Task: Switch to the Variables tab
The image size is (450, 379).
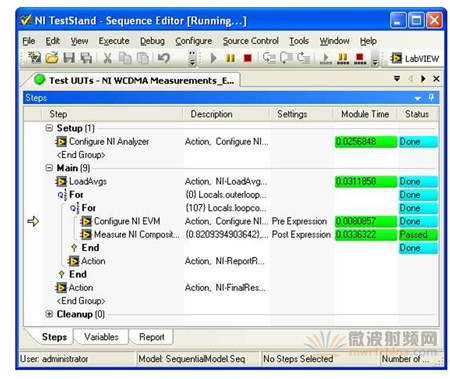Action: [x=101, y=337]
